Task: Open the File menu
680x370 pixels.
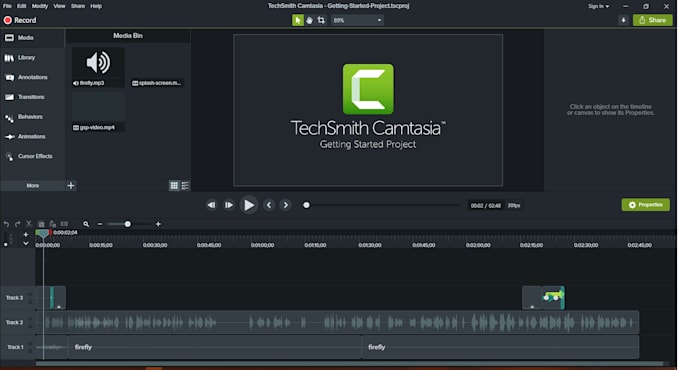Action: click(x=7, y=6)
